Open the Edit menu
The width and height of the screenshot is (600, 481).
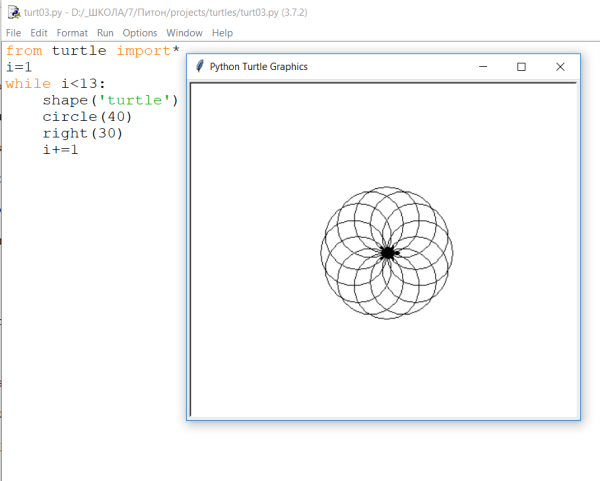click(39, 33)
